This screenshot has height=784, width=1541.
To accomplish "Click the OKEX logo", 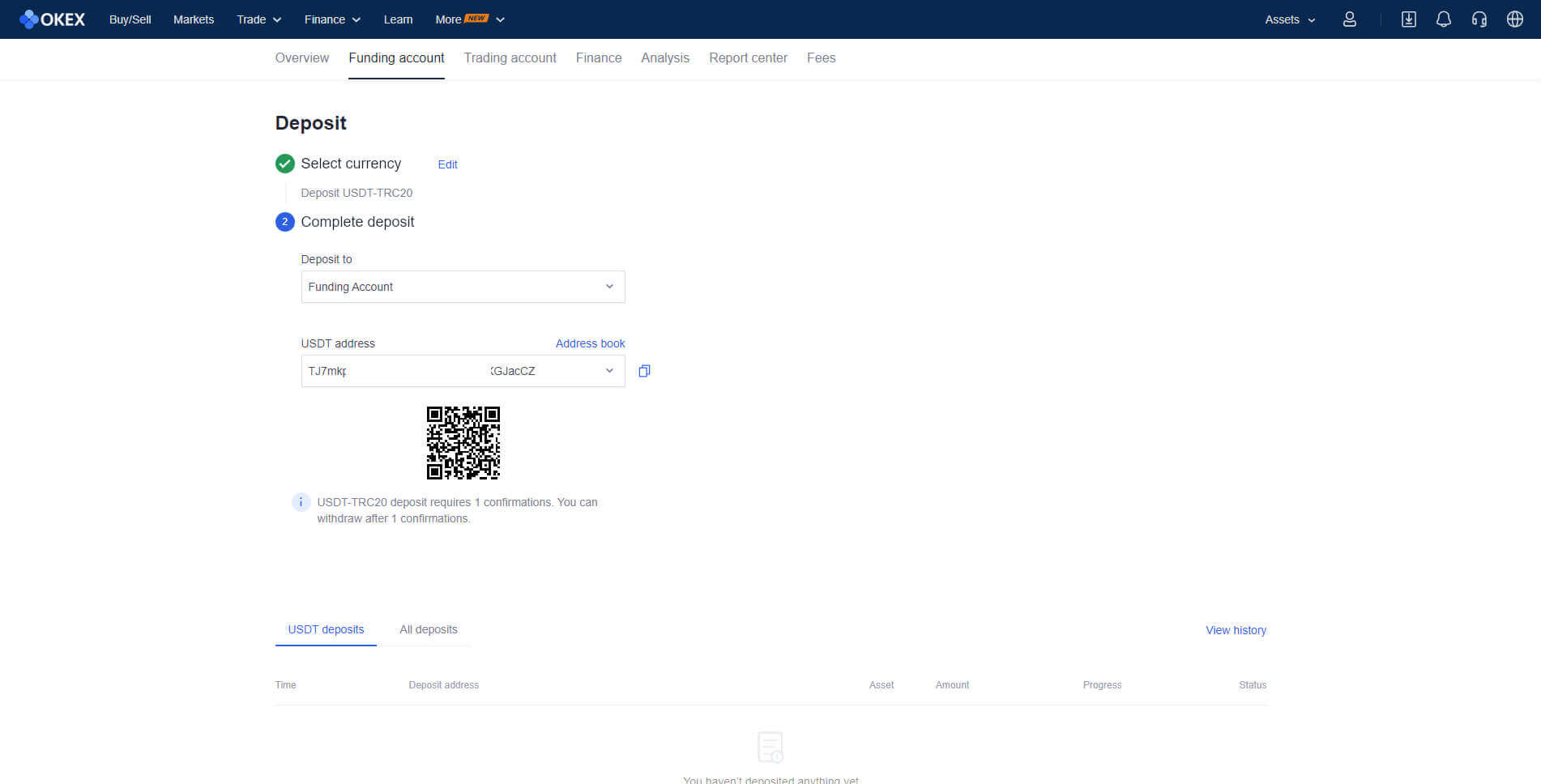I will click(53, 19).
